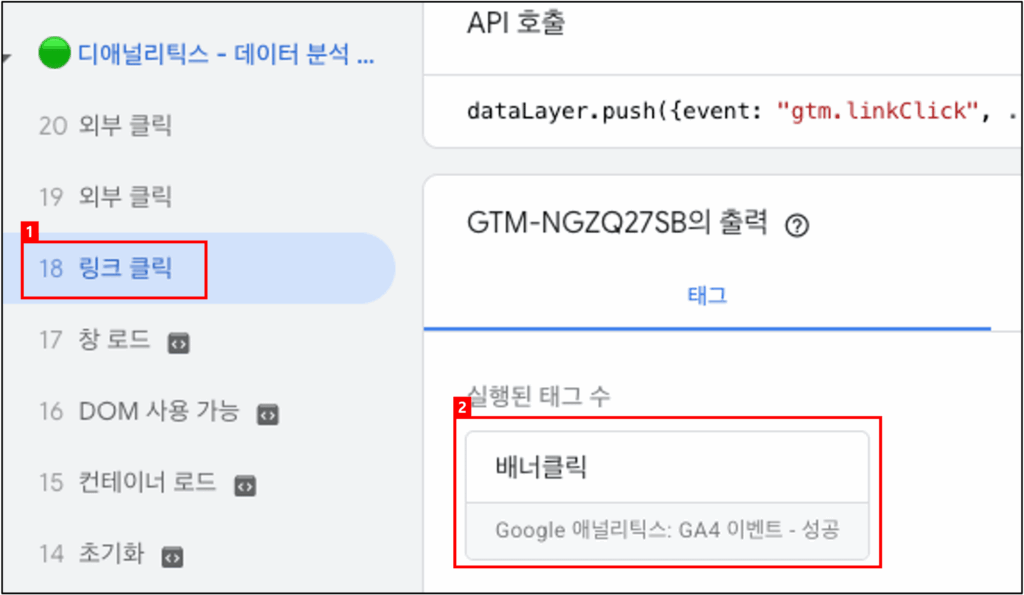Open the help icon beside GTM-NGZQ27SB의 출력

coord(797,226)
